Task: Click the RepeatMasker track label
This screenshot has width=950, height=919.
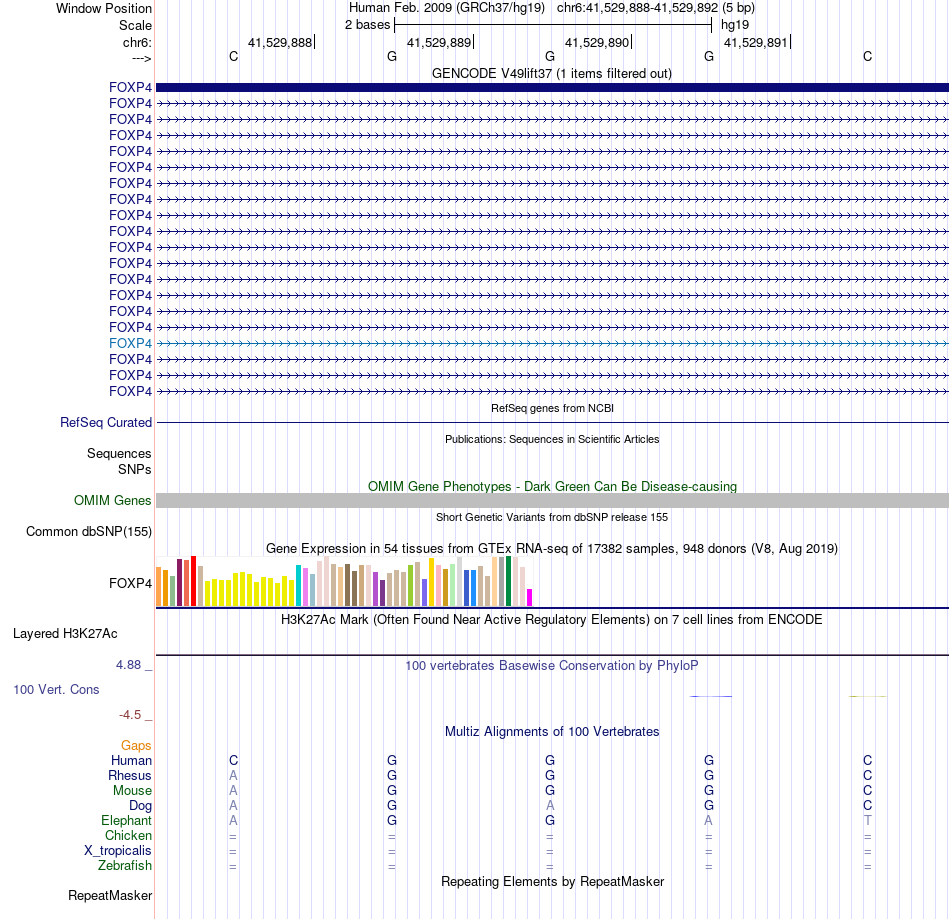Action: click(x=110, y=895)
